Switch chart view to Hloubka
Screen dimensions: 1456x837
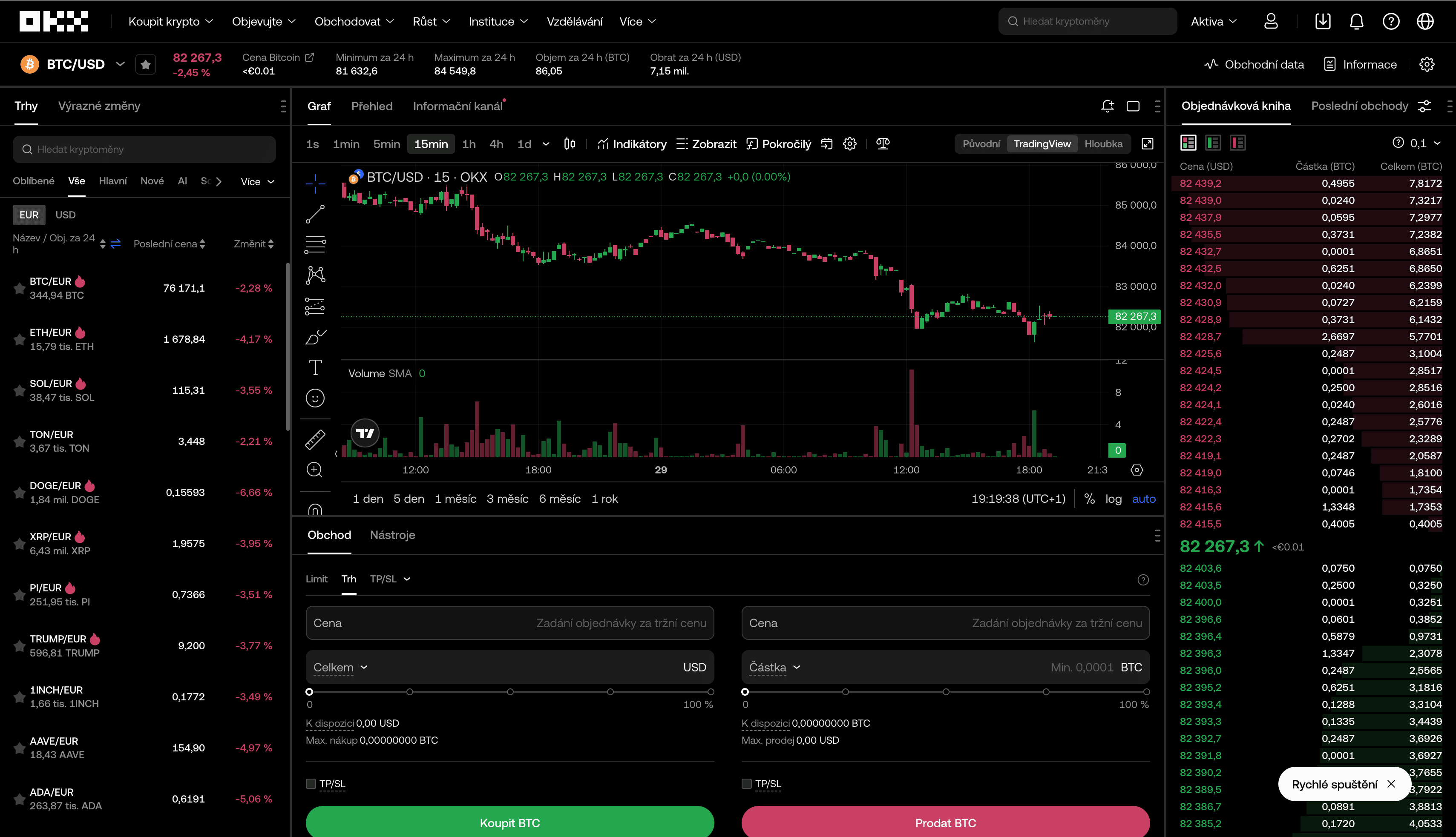click(1103, 144)
